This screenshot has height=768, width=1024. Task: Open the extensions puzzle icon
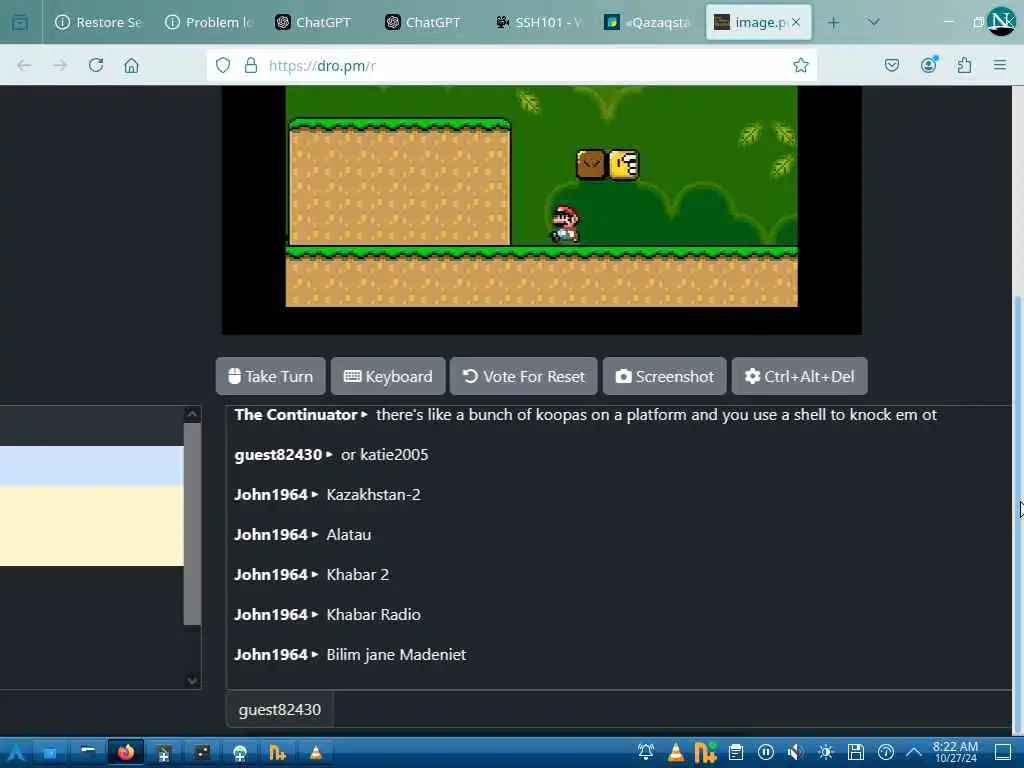[964, 65]
